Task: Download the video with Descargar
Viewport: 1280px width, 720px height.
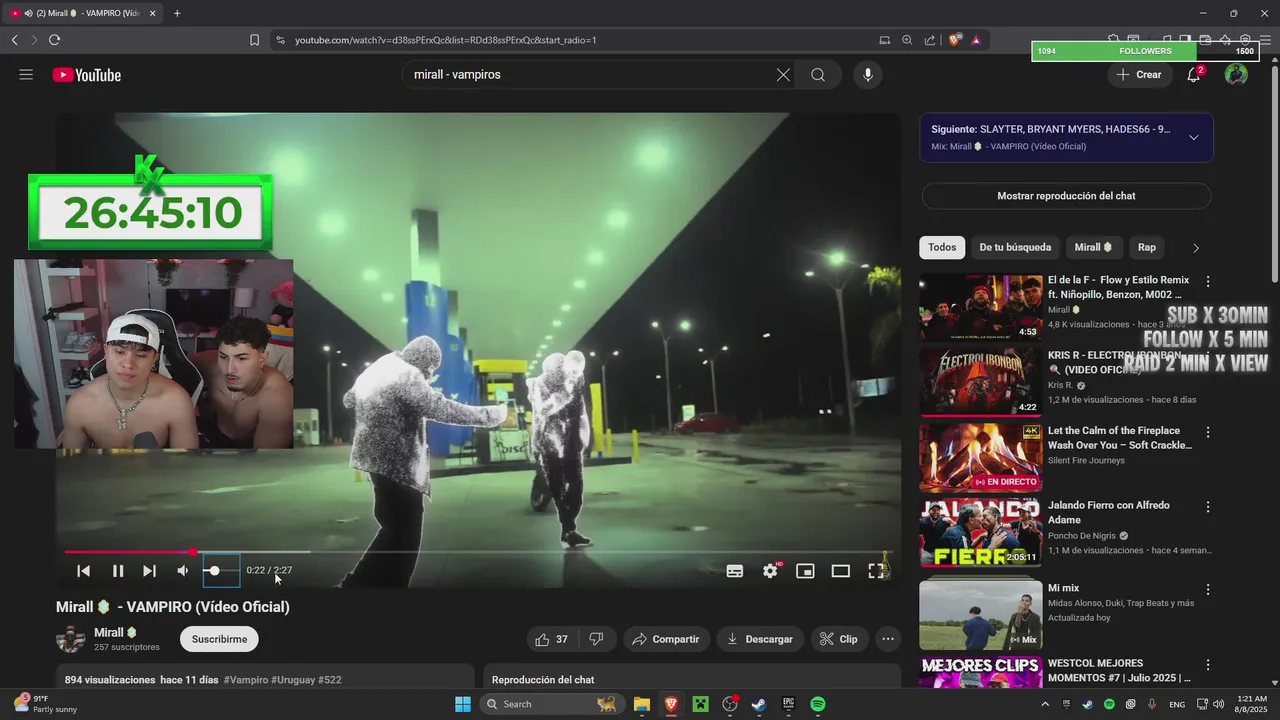Action: (760, 639)
